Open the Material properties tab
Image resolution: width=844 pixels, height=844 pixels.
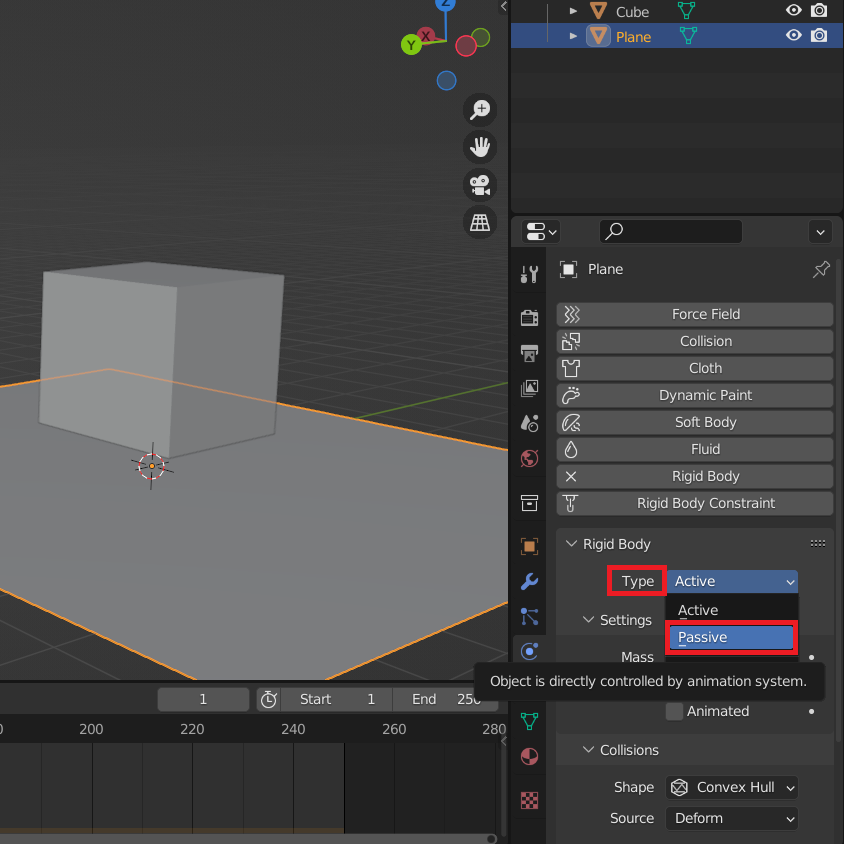(x=530, y=756)
